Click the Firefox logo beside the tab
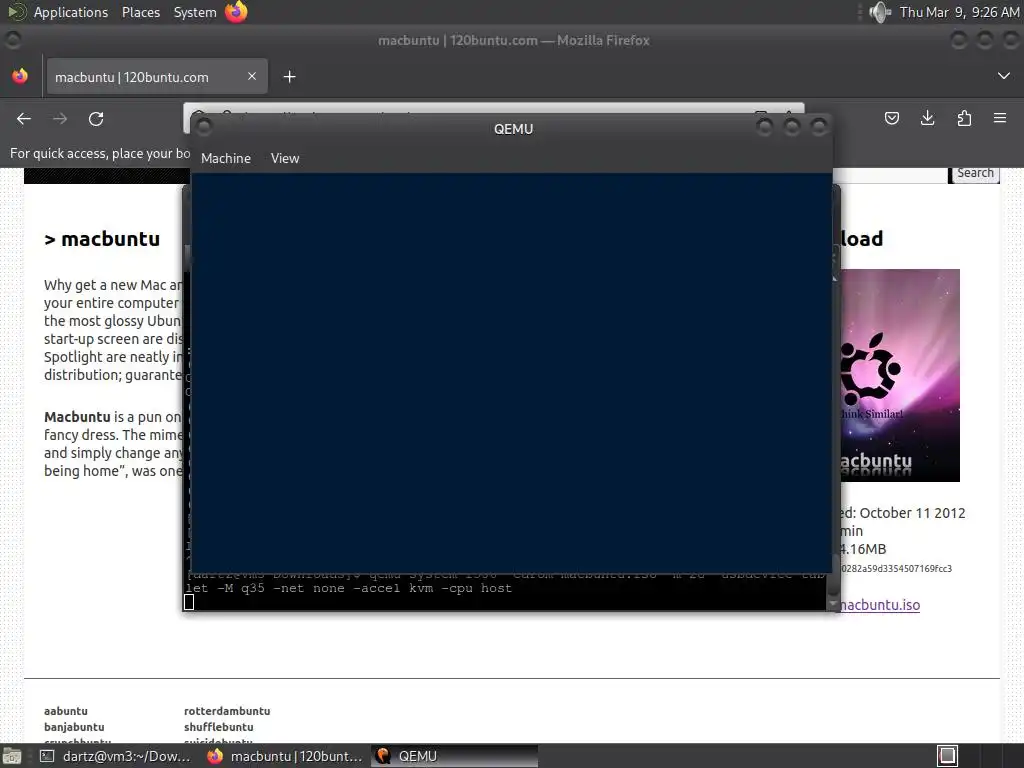This screenshot has width=1024, height=768. click(x=20, y=76)
